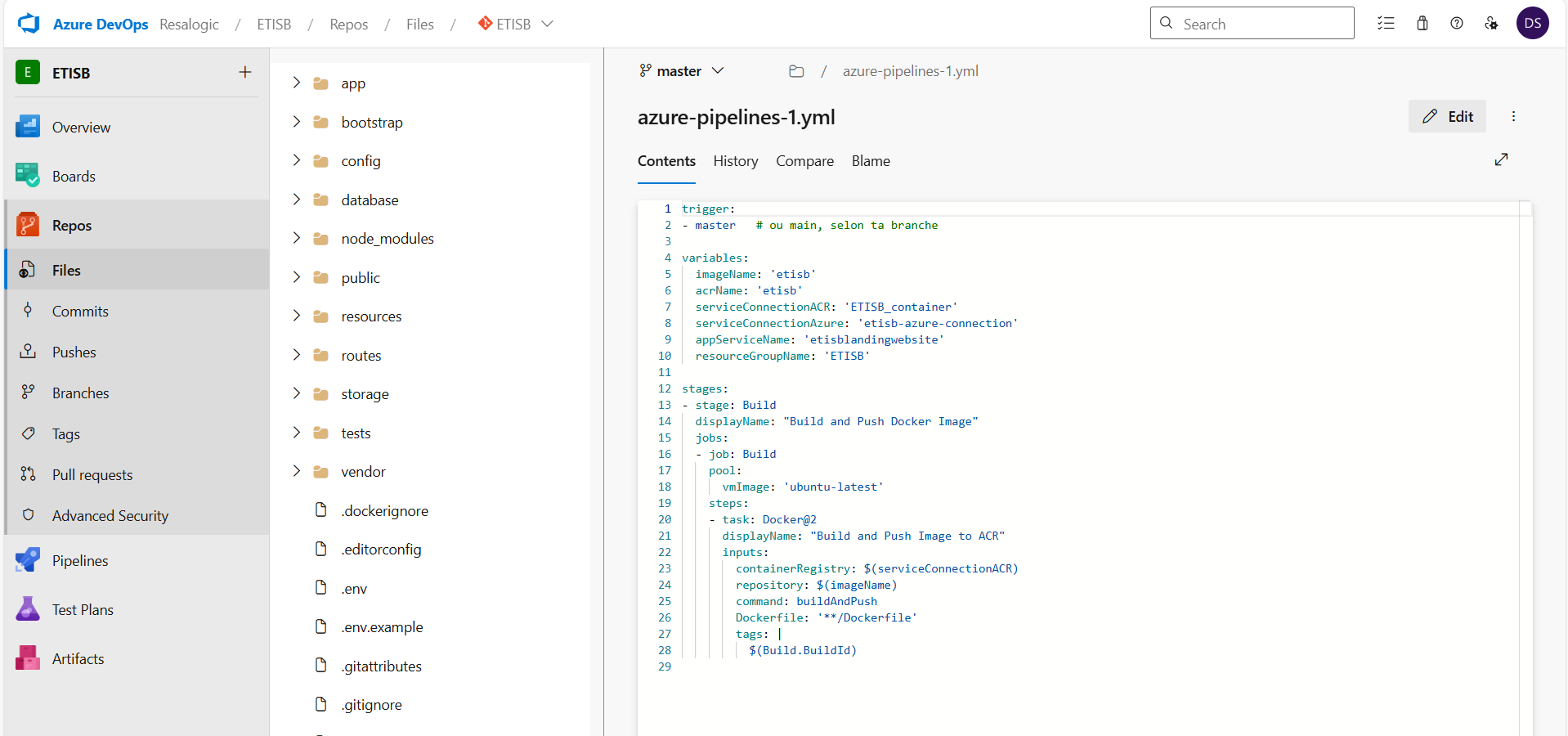Viewport: 1568px width, 736px height.
Task: Toggle full screen view of file contents
Action: coord(1501,159)
